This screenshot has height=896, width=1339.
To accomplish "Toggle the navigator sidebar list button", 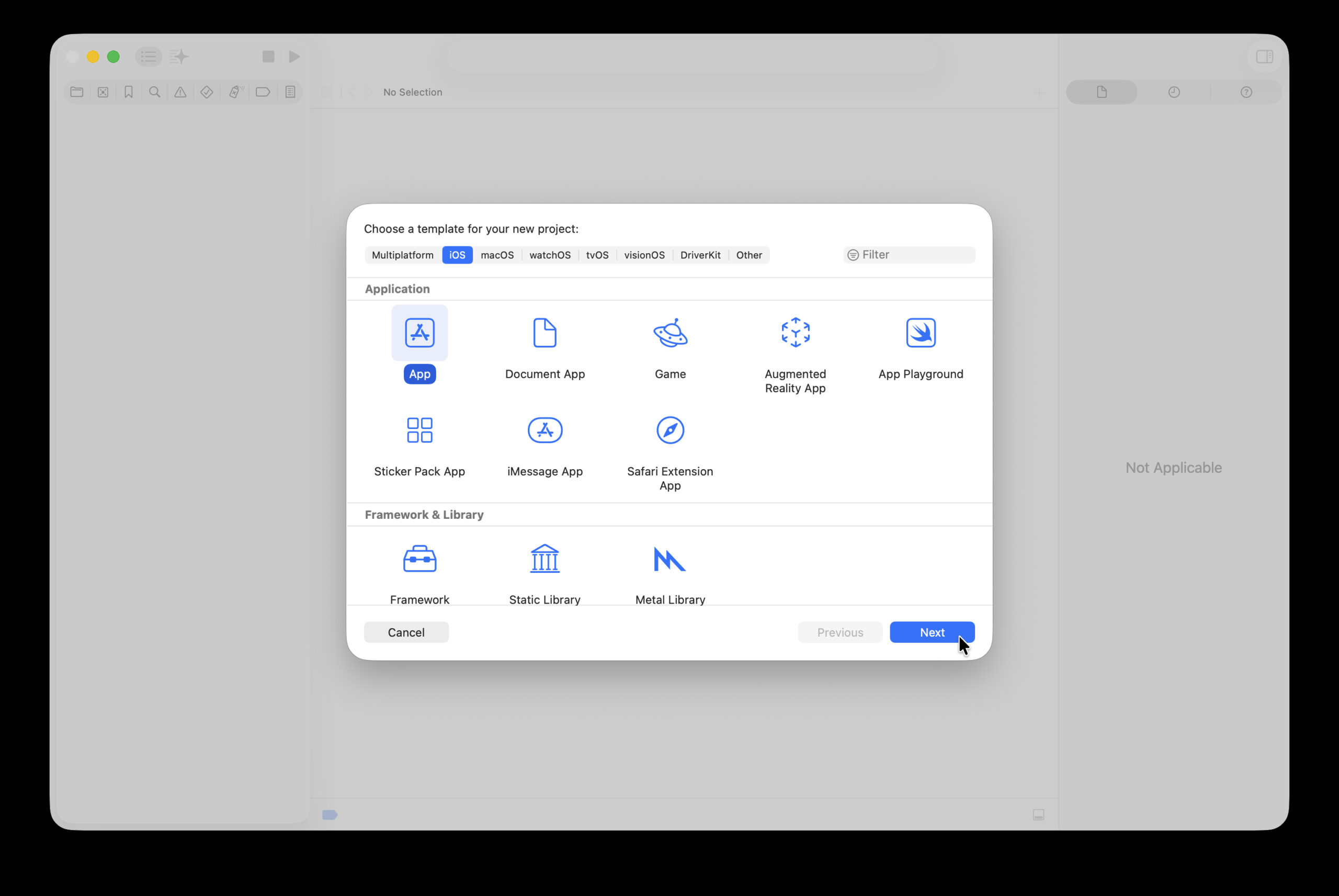I will point(149,56).
